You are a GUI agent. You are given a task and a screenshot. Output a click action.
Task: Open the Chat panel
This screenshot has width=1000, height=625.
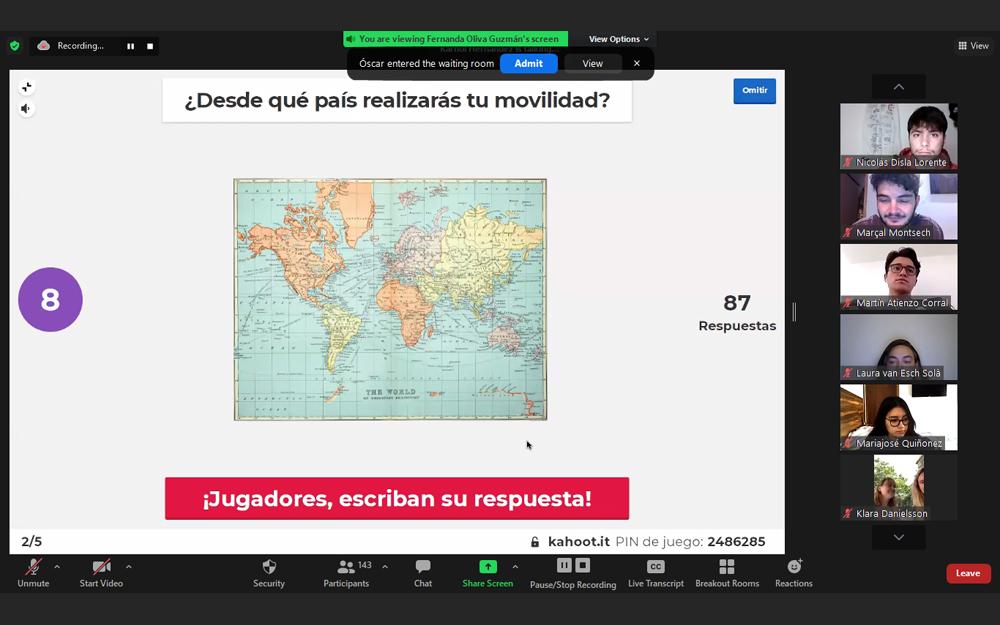pos(423,573)
